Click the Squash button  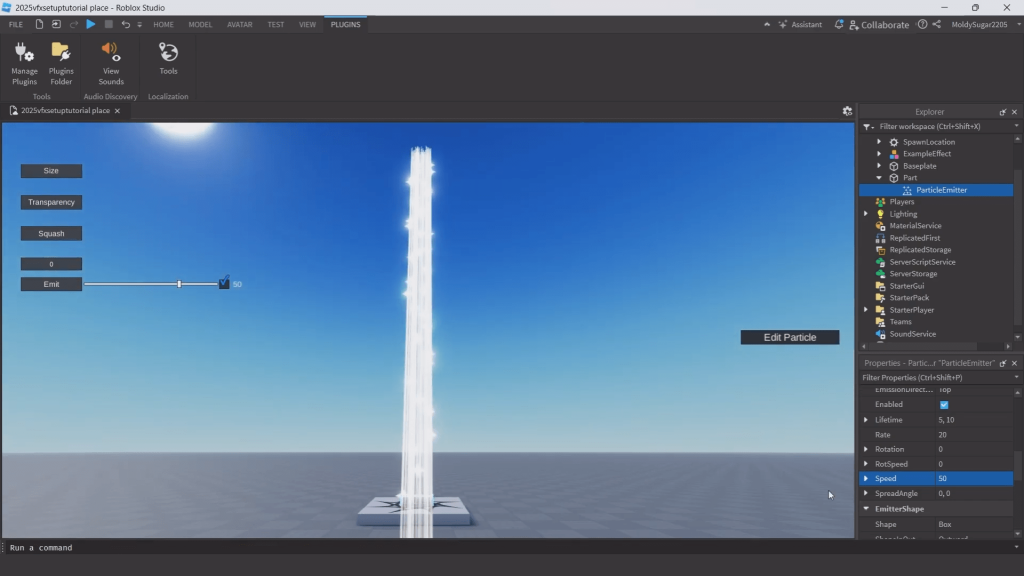[x=51, y=233]
